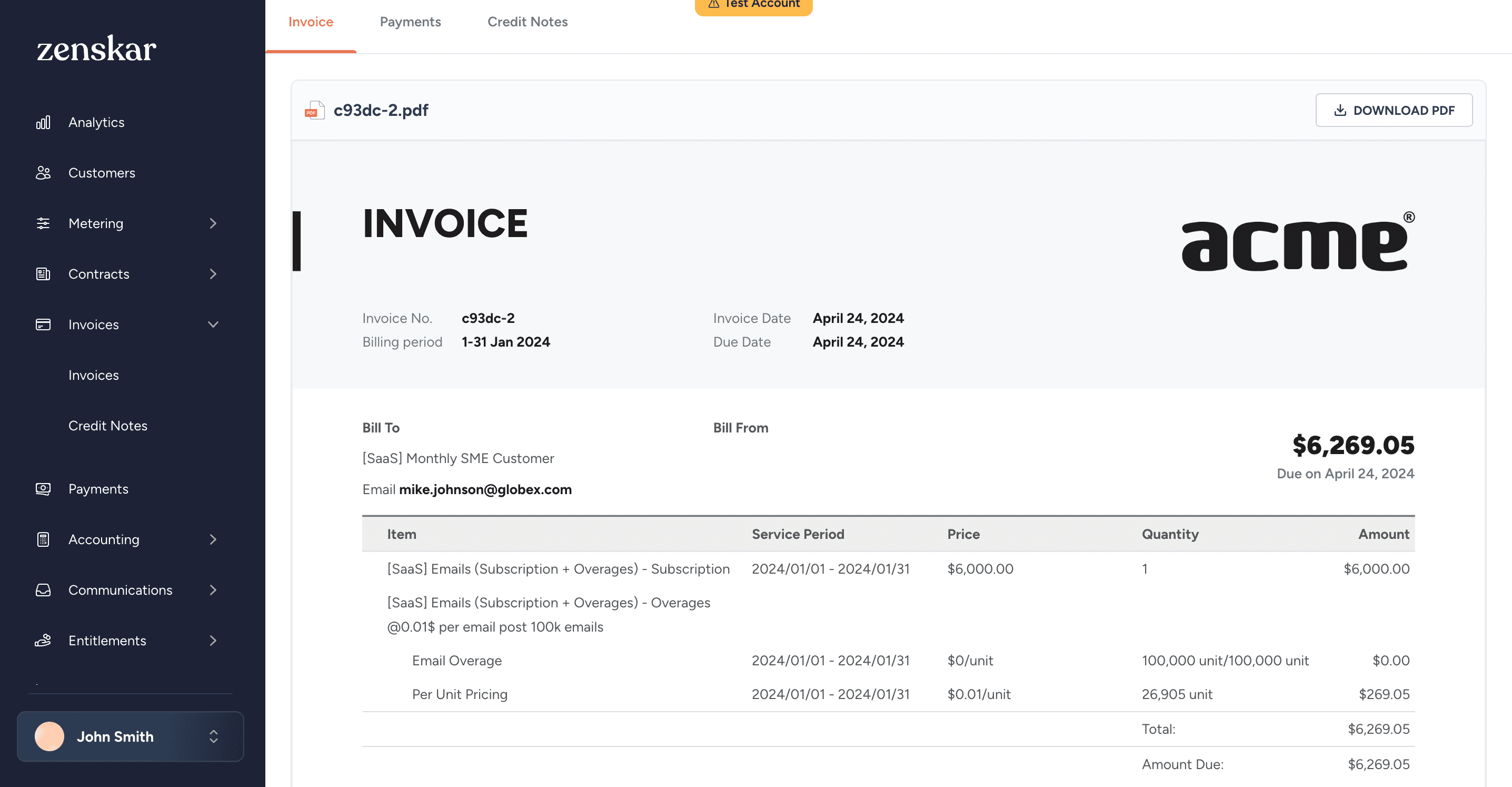1512x787 pixels.
Task: Click the zenskar logo
Action: click(96, 49)
